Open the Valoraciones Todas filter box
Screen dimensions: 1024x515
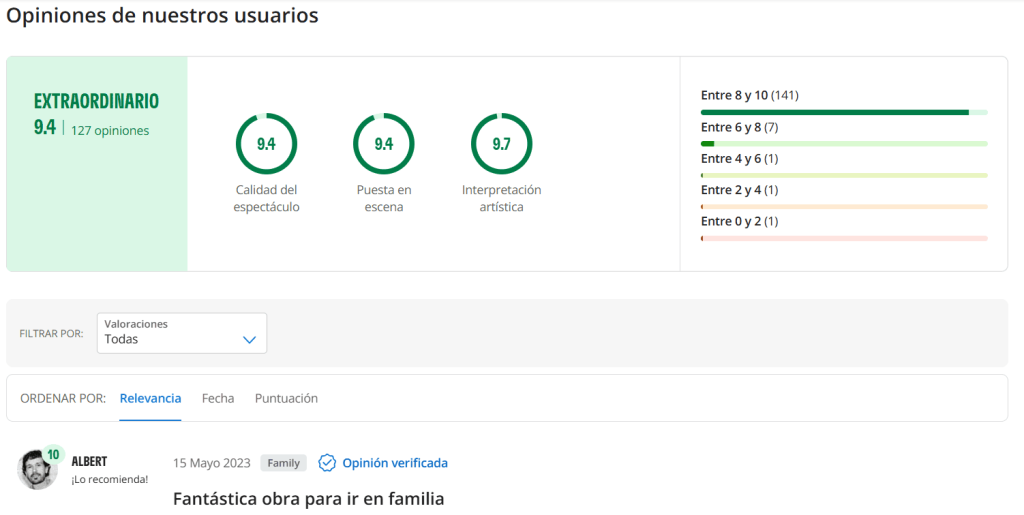click(x=182, y=333)
